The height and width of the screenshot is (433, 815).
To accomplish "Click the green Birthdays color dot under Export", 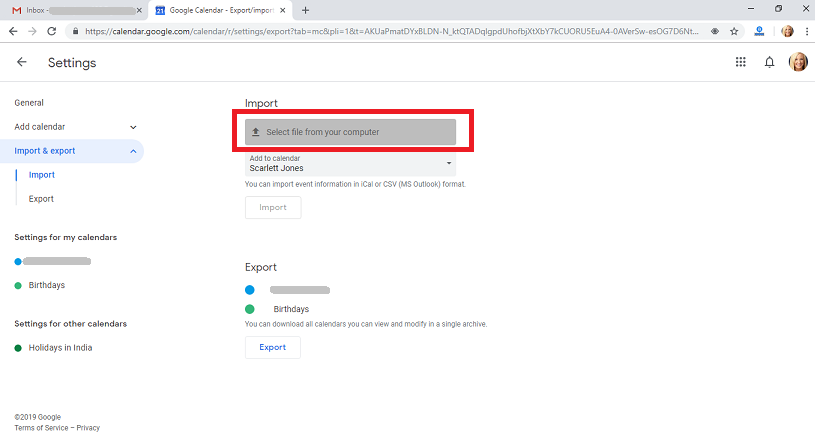I will point(249,309).
